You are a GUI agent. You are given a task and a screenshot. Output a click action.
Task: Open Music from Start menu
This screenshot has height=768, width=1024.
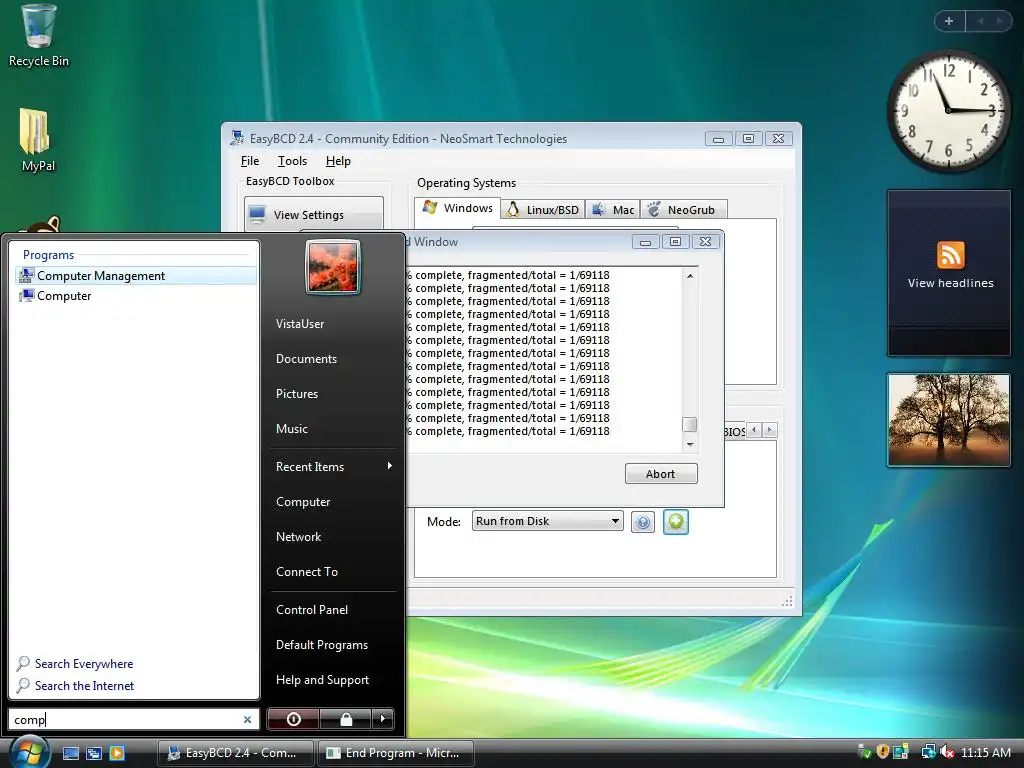(291, 429)
